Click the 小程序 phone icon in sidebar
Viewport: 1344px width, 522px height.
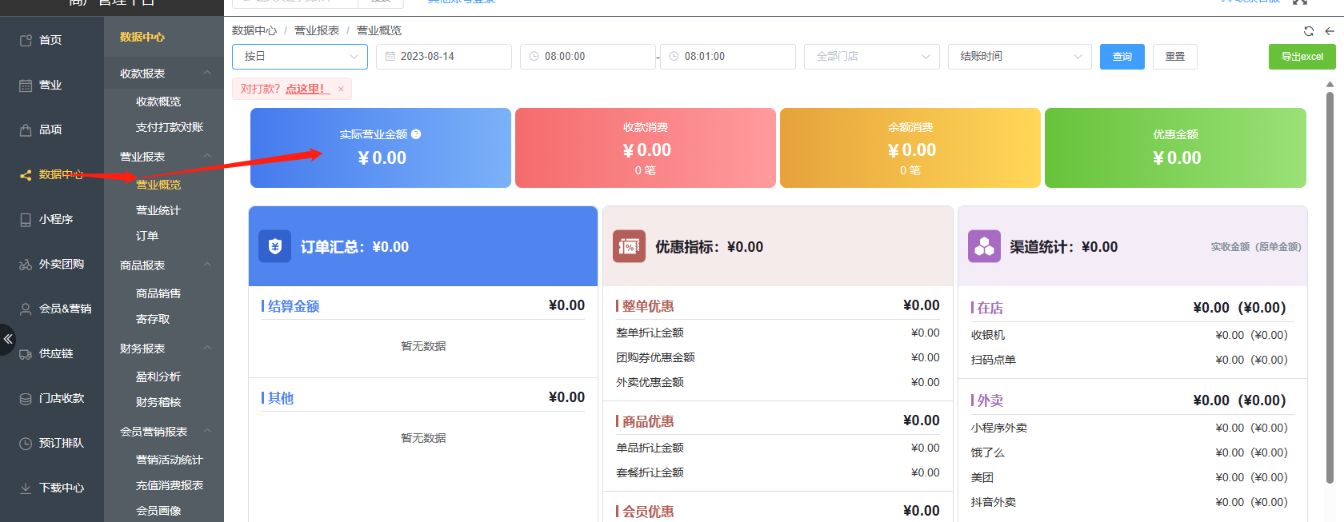(x=26, y=219)
